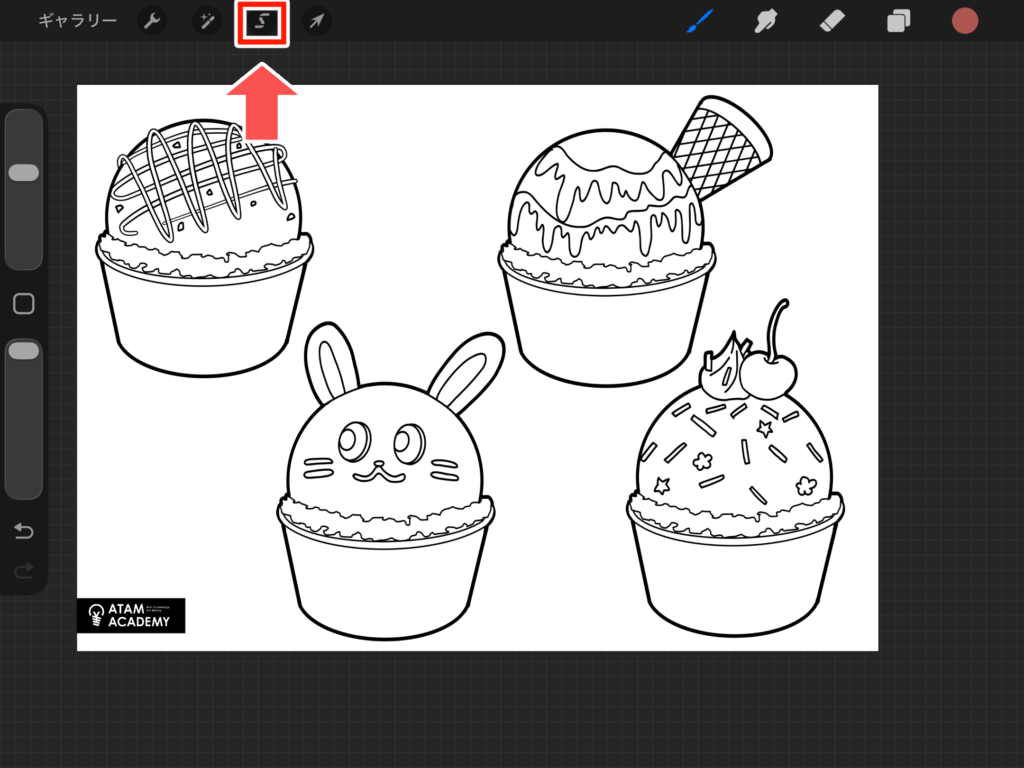Image resolution: width=1024 pixels, height=768 pixels.
Task: Click the ATAM Academy logo on canvas
Action: [x=131, y=615]
